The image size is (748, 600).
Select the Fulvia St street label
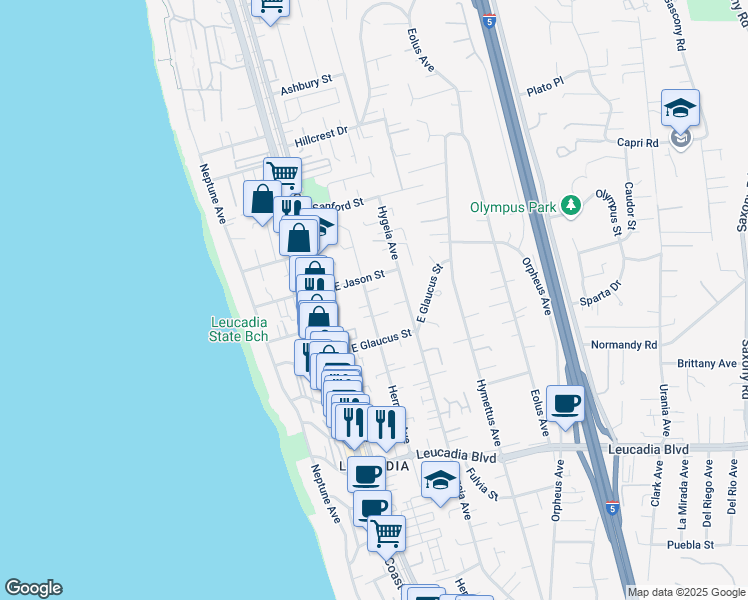coord(482,484)
